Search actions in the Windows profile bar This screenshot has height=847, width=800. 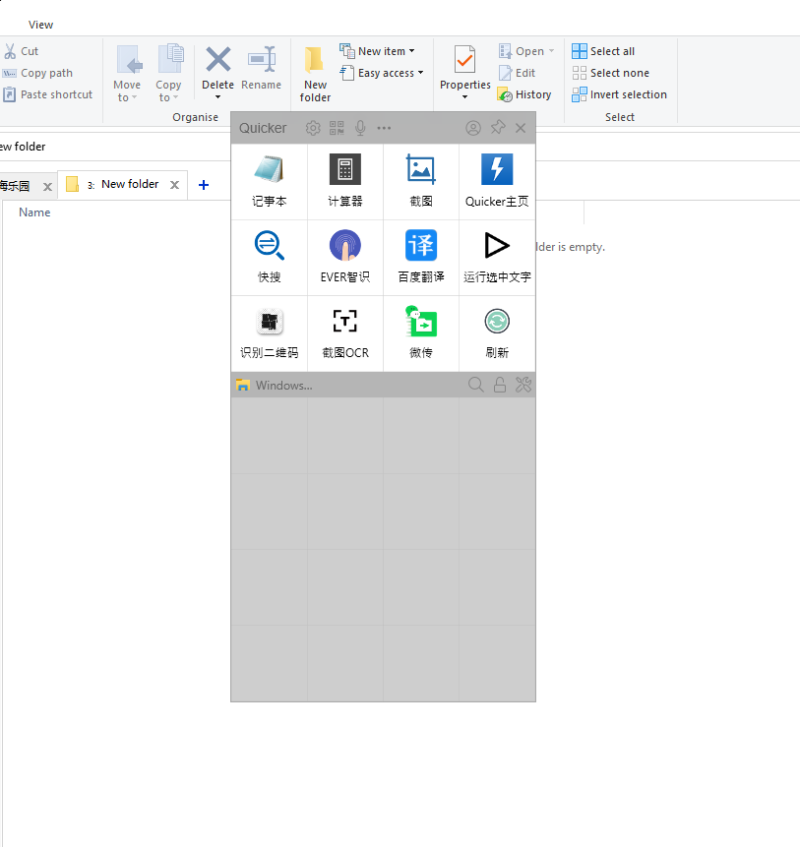[476, 385]
